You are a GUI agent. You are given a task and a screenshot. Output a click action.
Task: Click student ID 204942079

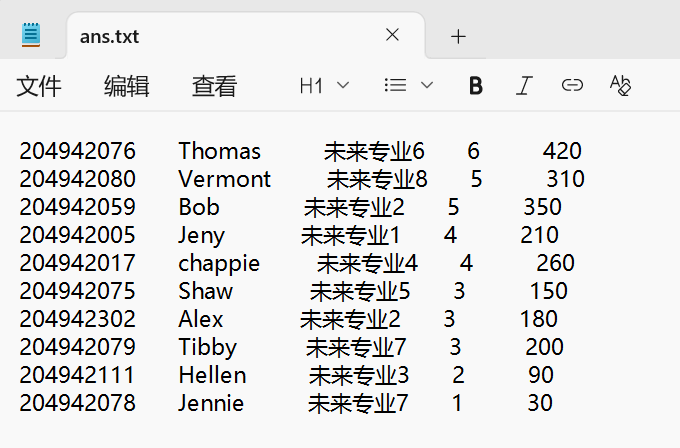(78, 347)
